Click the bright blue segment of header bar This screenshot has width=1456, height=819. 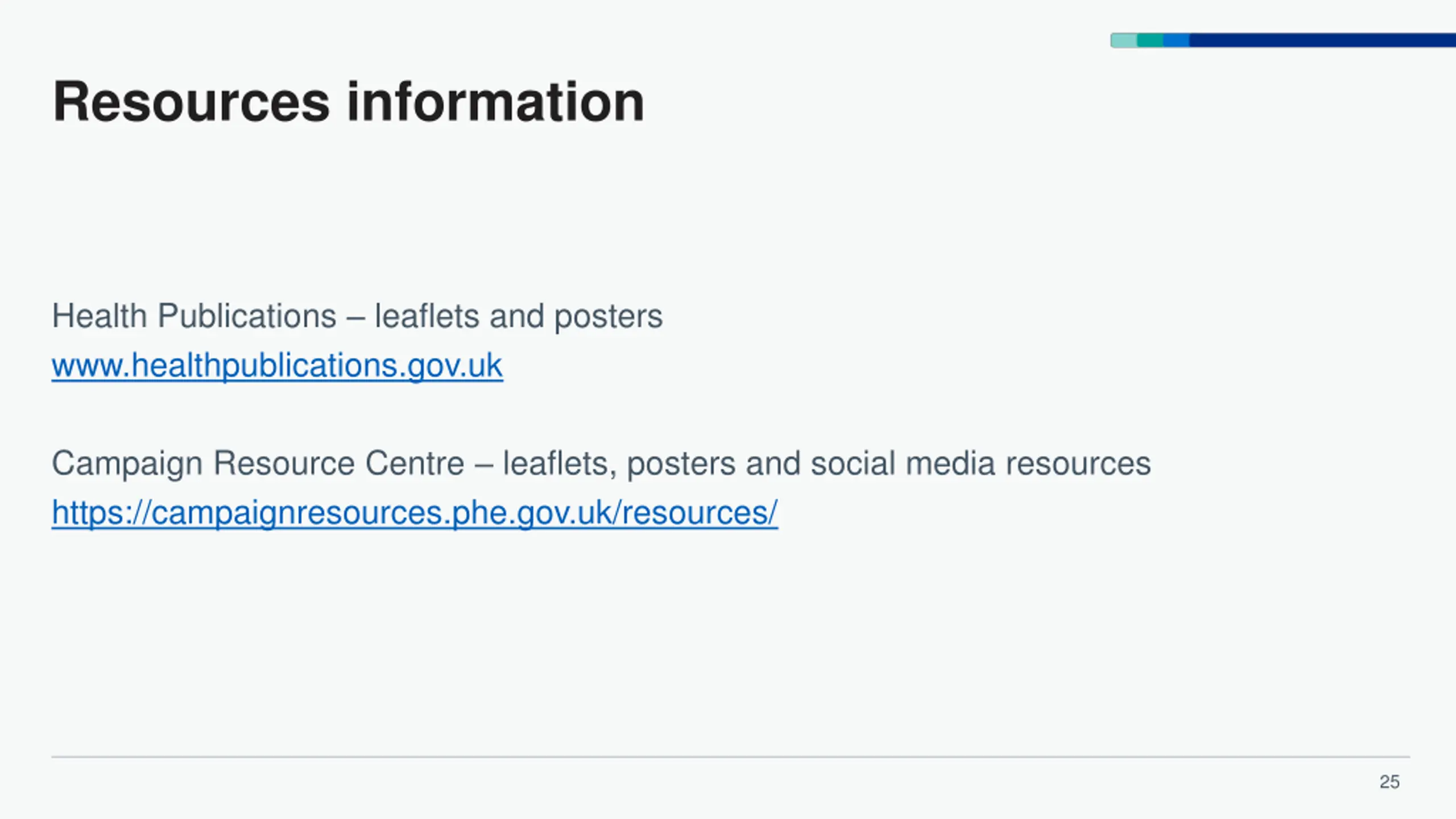(x=1176, y=40)
